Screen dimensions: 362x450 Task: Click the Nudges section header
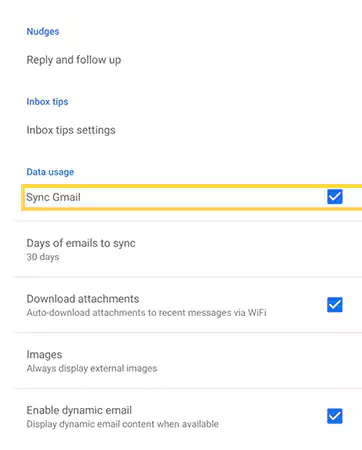[x=43, y=32]
